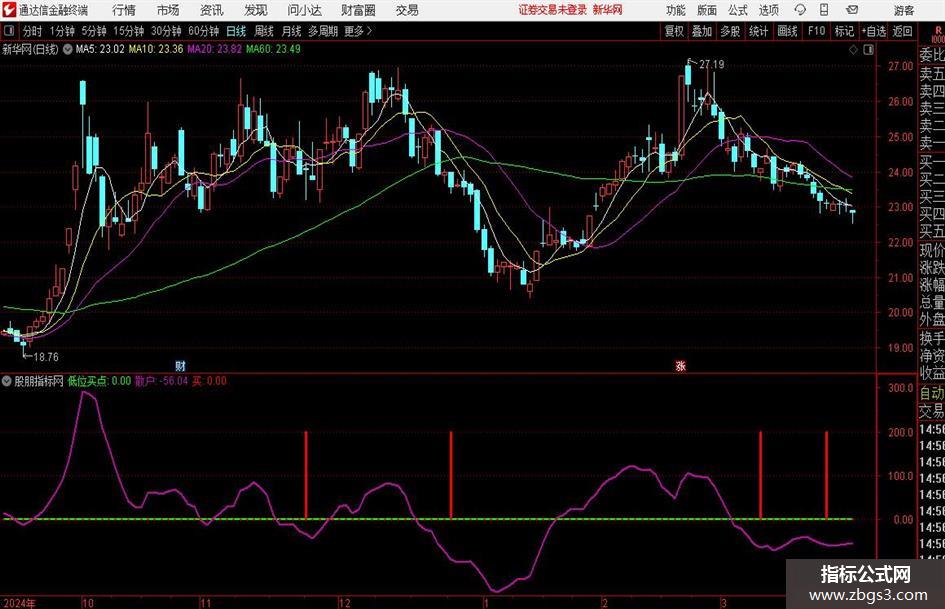Select the 日线 daily period tab
Viewport: 945px width, 609px height.
(236, 31)
